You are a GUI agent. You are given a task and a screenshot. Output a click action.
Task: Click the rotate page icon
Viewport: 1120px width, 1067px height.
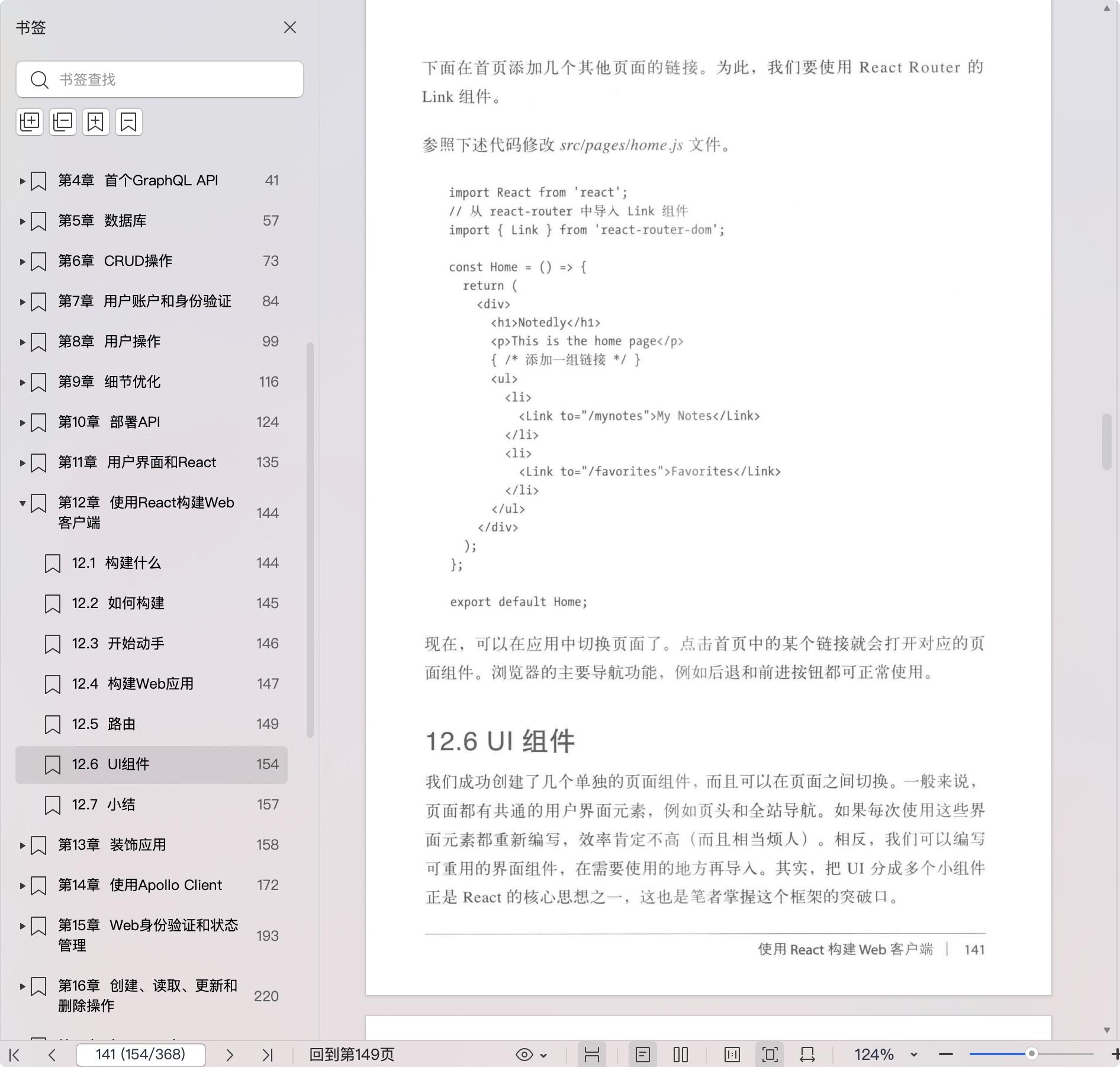tap(807, 1055)
